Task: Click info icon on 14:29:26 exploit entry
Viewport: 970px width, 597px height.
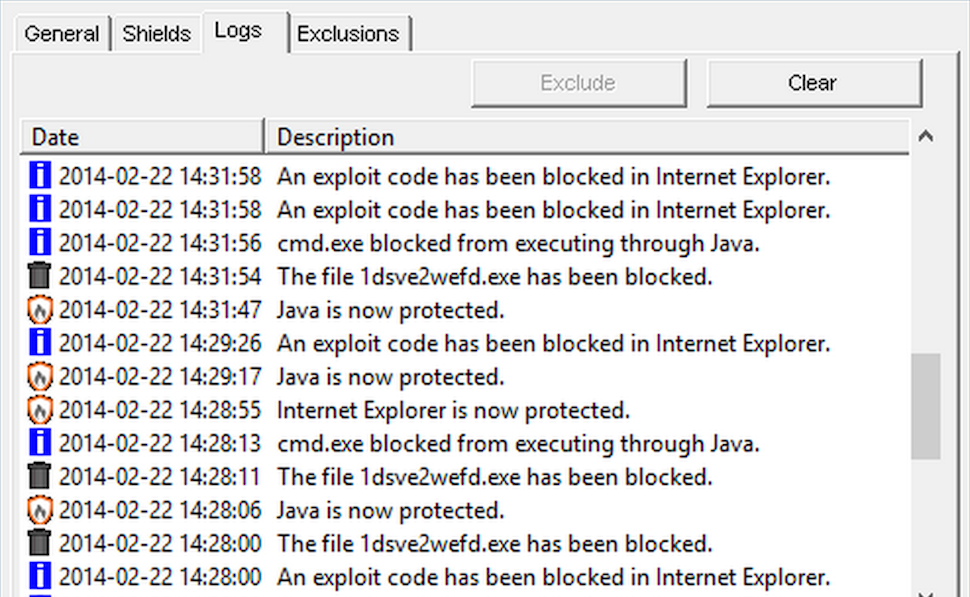Action: click(x=40, y=344)
